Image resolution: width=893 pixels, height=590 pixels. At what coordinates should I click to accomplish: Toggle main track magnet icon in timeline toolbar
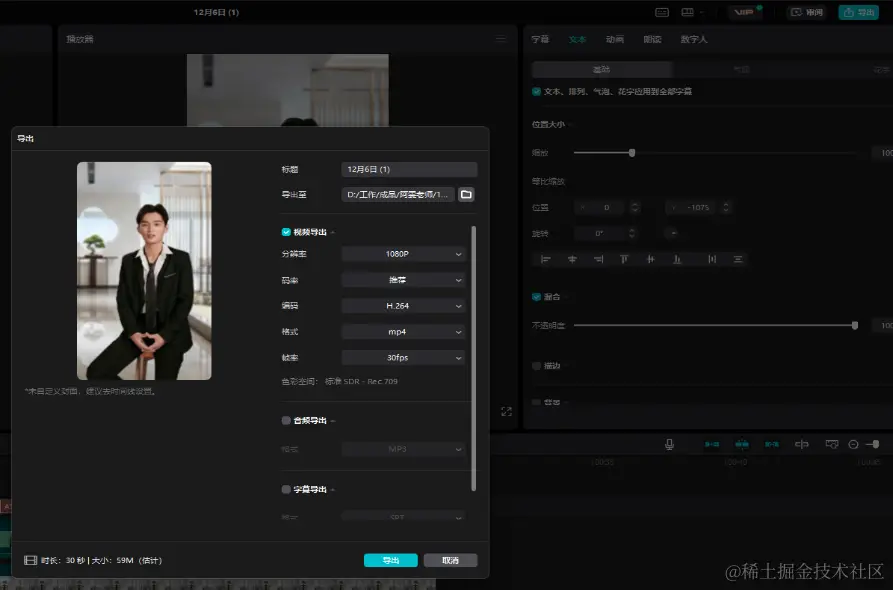click(712, 444)
